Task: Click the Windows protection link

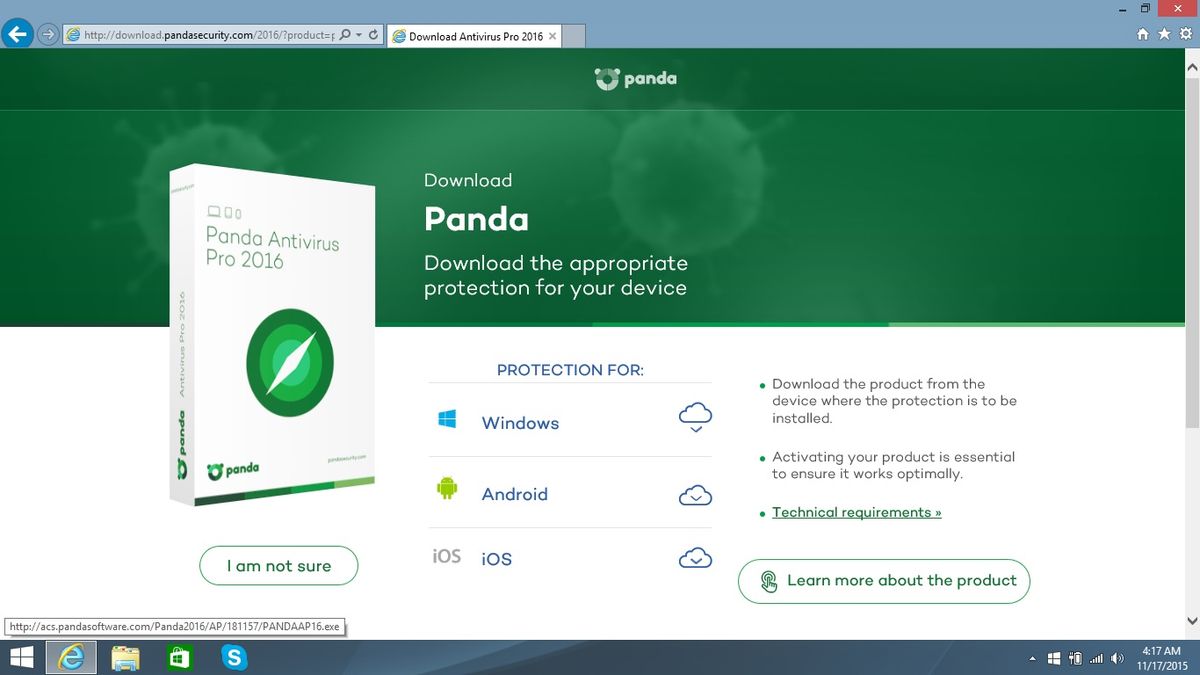Action: pos(520,423)
